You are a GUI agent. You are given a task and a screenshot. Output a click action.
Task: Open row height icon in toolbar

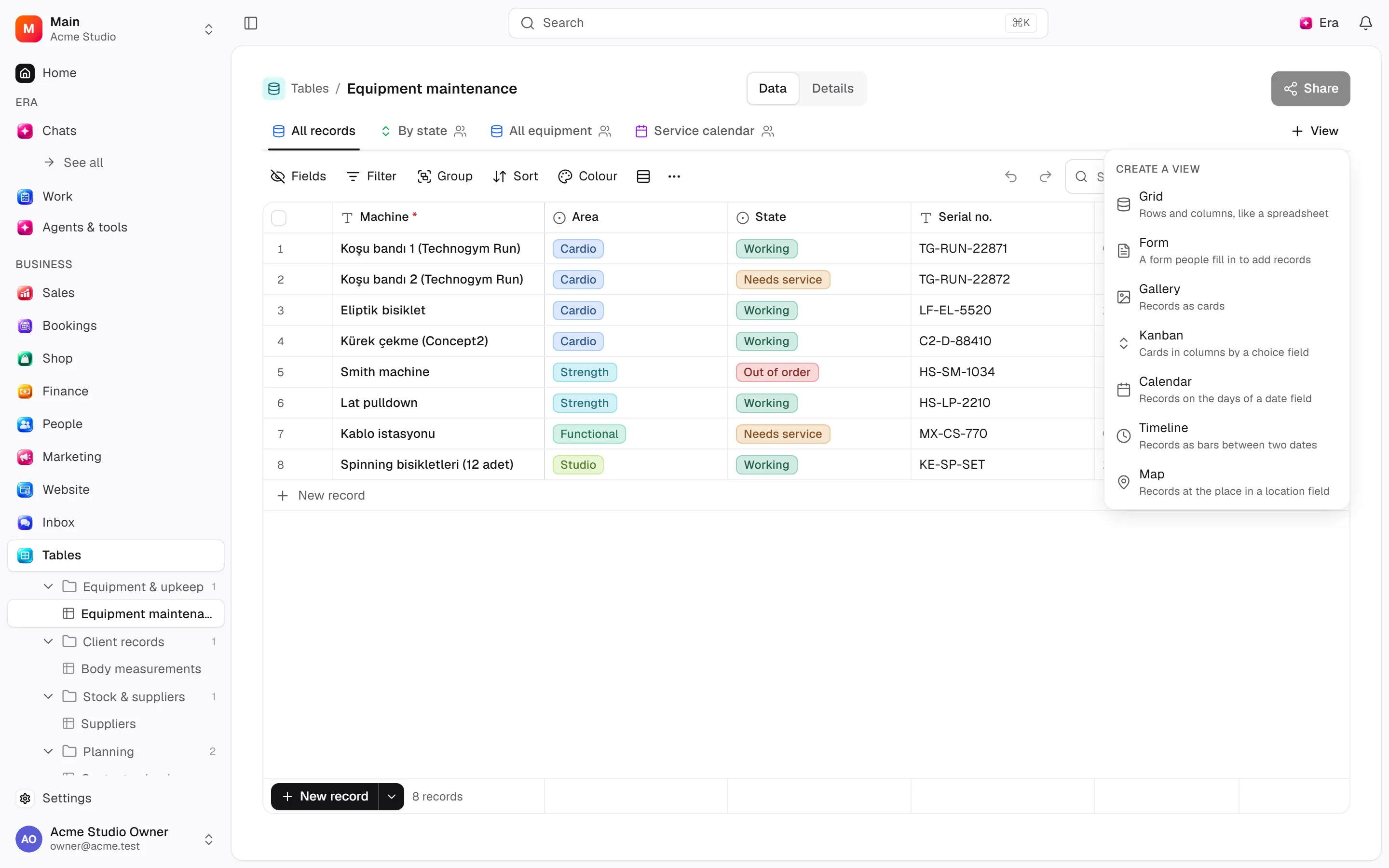(x=643, y=176)
